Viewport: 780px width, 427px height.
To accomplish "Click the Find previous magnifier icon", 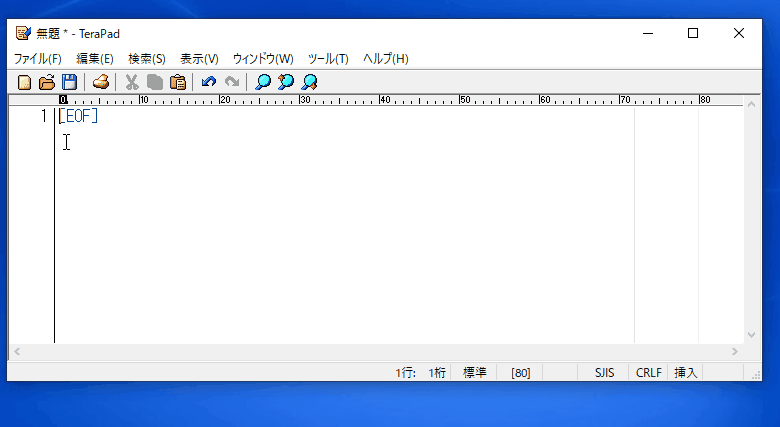I will (286, 82).
